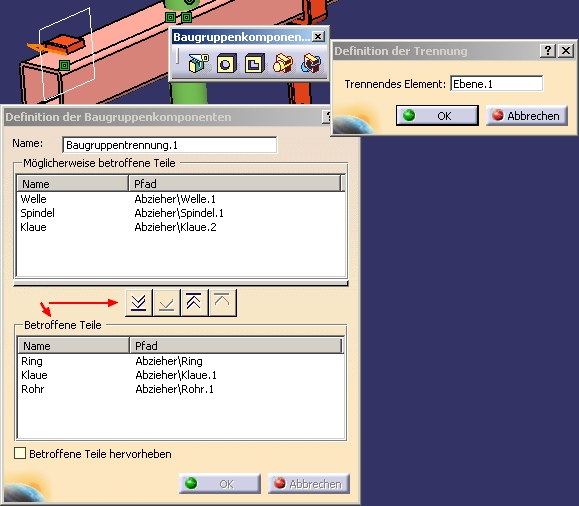The image size is (579, 506).
Task: Select the assembly Add icon
Action: click(283, 64)
